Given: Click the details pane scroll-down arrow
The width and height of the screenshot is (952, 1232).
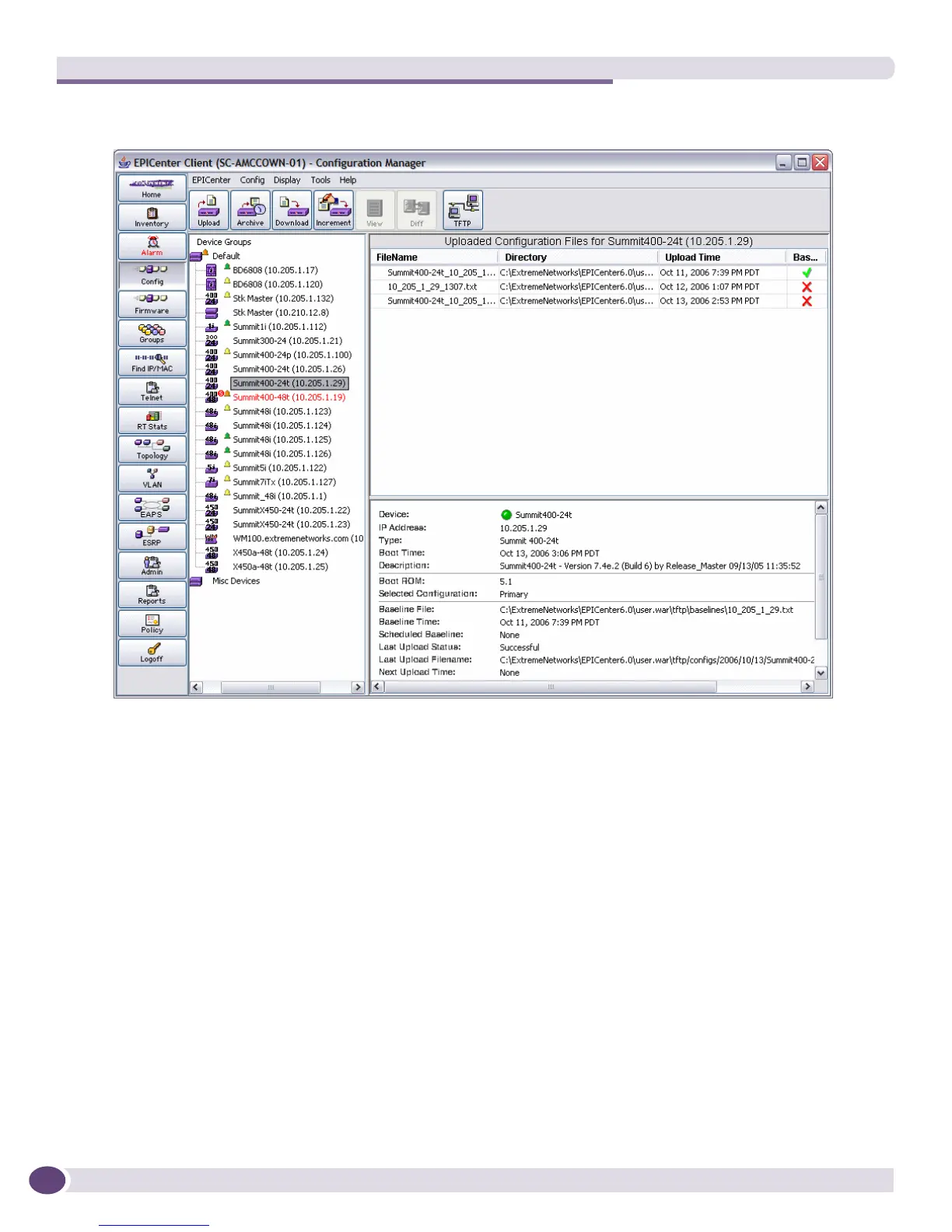Looking at the screenshot, I should coord(821,673).
